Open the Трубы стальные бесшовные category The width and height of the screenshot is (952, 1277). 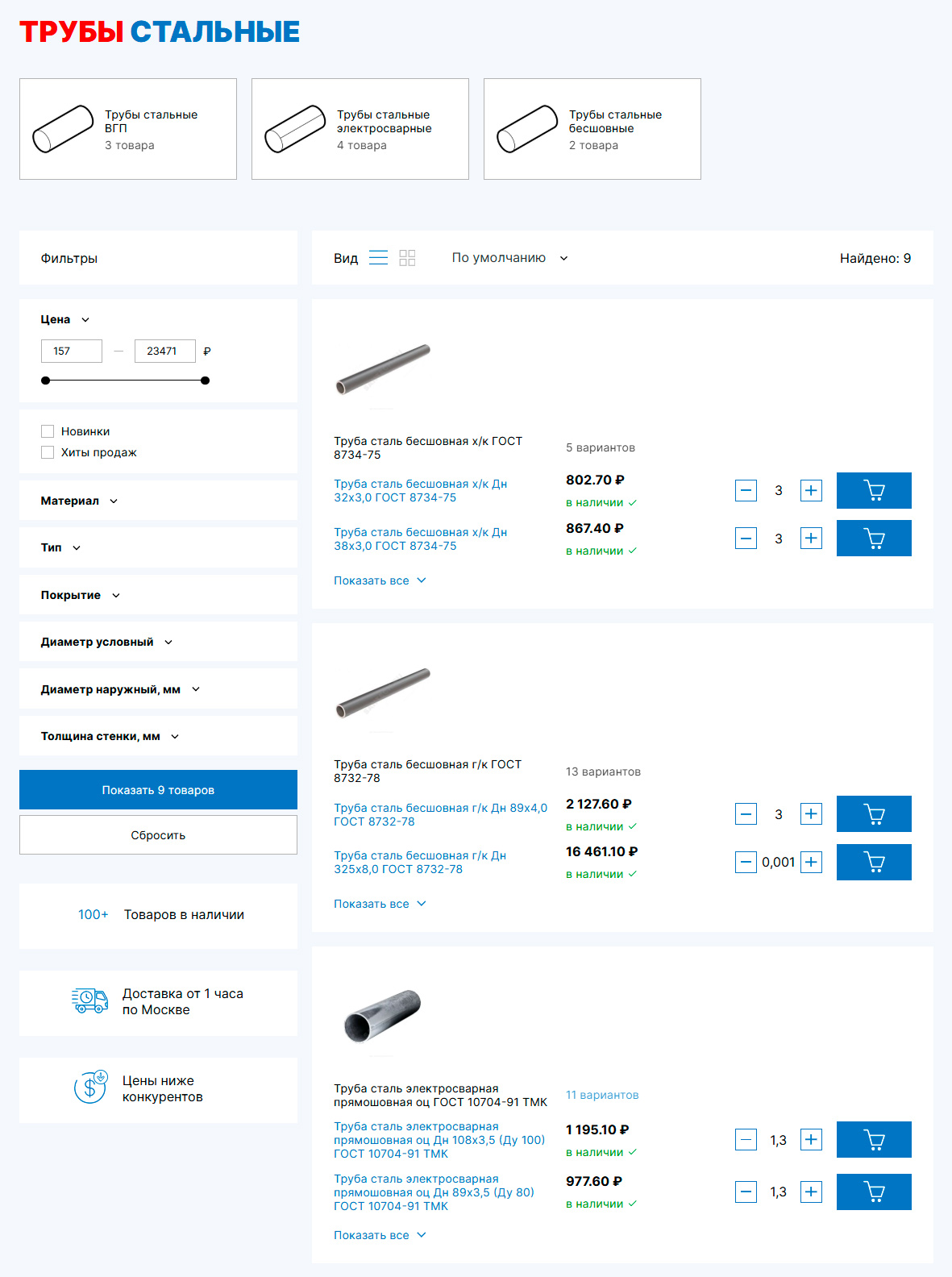pyautogui.click(x=592, y=129)
